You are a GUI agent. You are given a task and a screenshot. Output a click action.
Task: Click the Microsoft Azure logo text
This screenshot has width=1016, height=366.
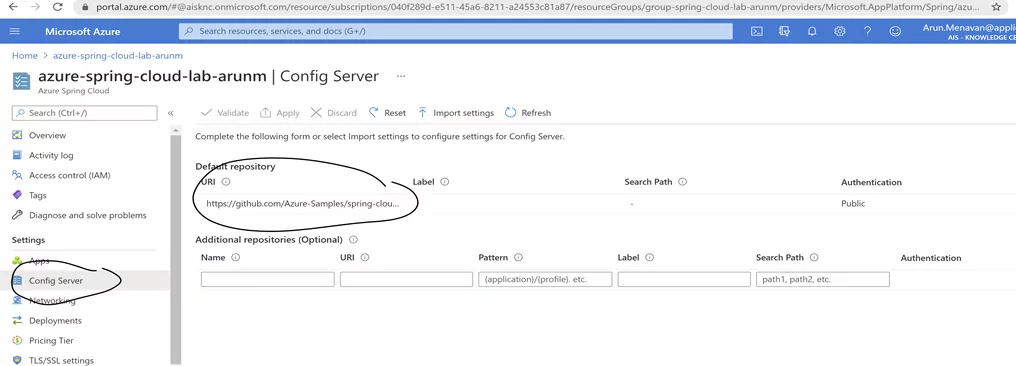coord(82,31)
